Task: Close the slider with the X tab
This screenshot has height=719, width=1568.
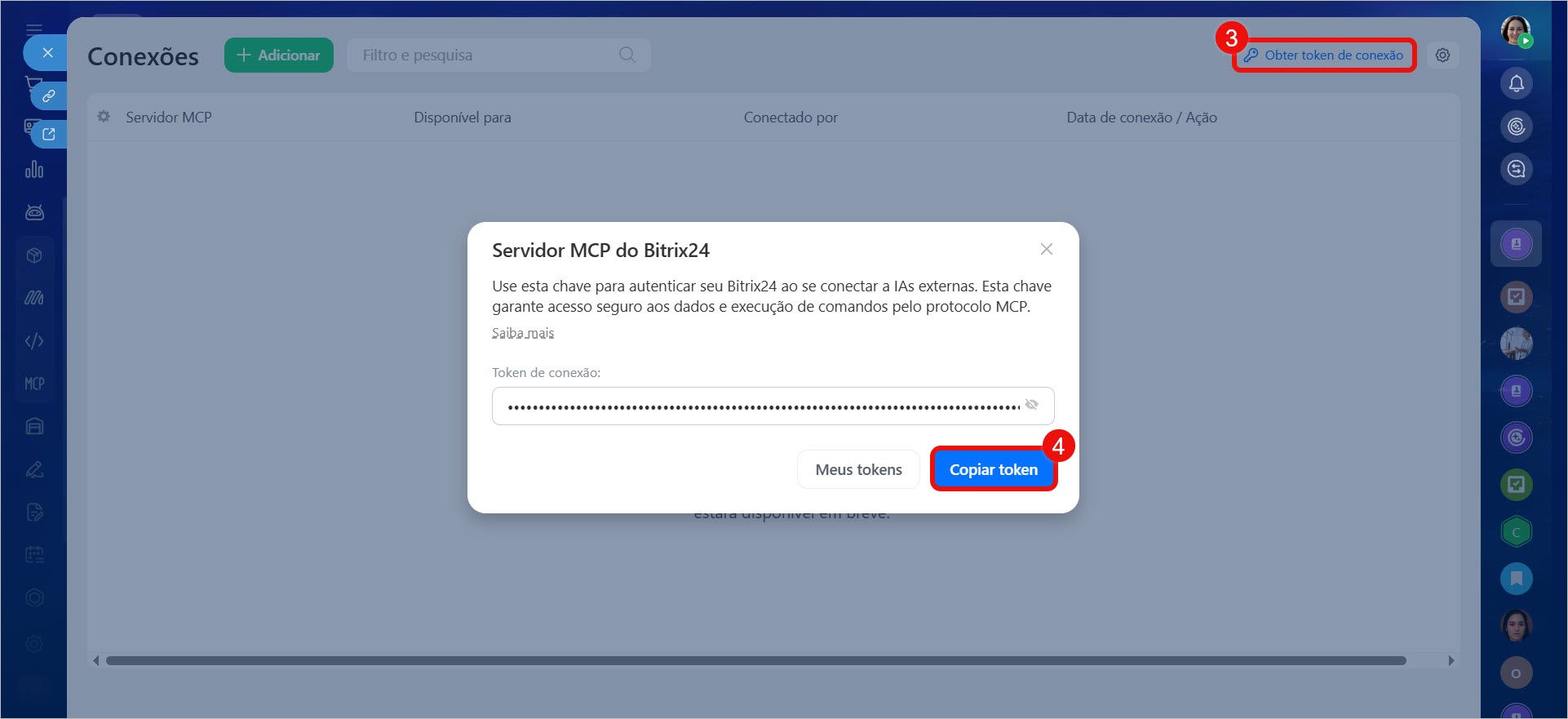Action: coord(47,53)
